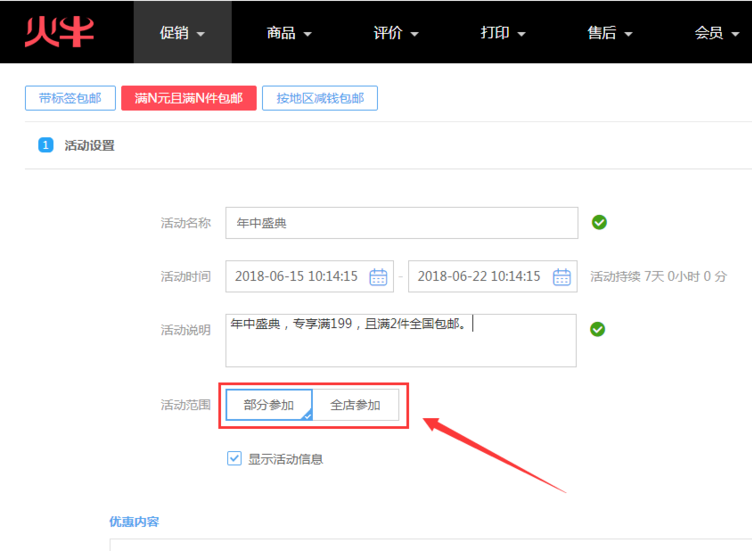Click the 活动时间 label
Viewport: 752px width, 551px height.
(x=186, y=277)
